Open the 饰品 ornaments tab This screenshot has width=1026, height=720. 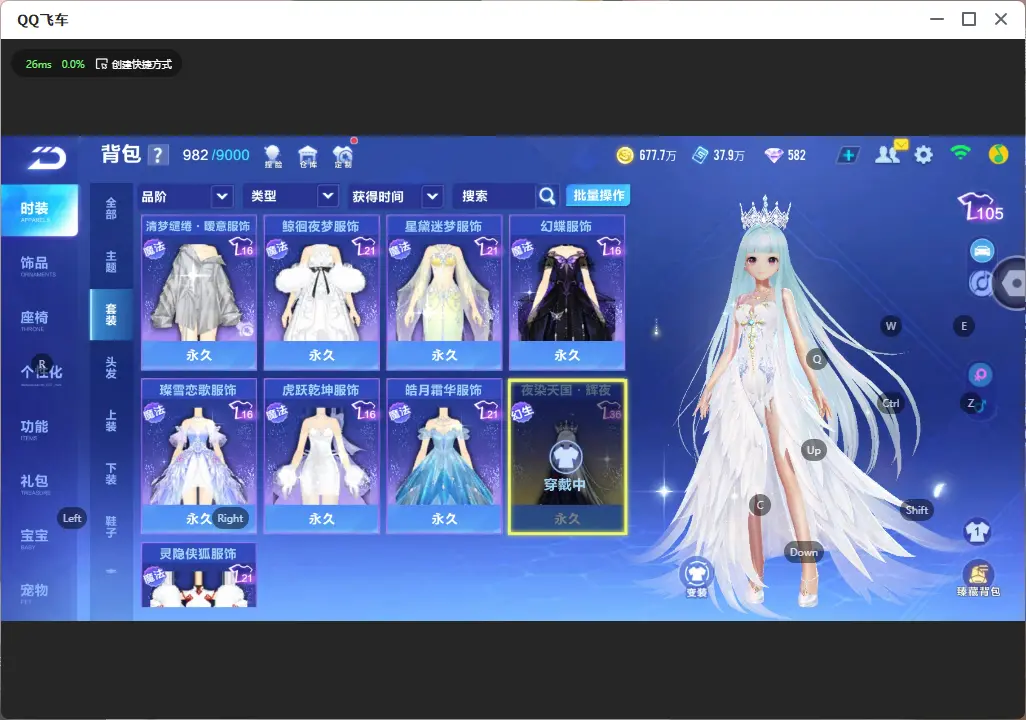[x=39, y=264]
